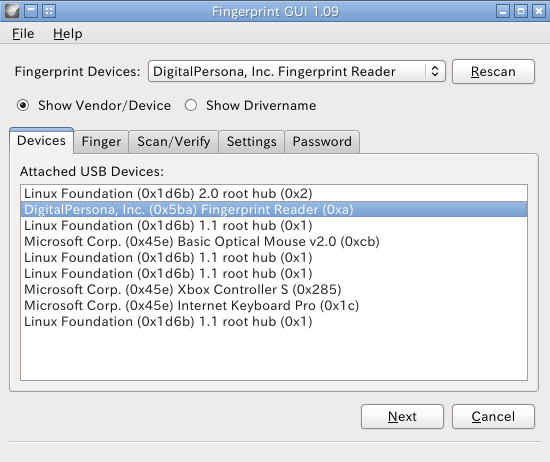
Task: Open the Fingerprint Devices combo box
Action: [297, 72]
